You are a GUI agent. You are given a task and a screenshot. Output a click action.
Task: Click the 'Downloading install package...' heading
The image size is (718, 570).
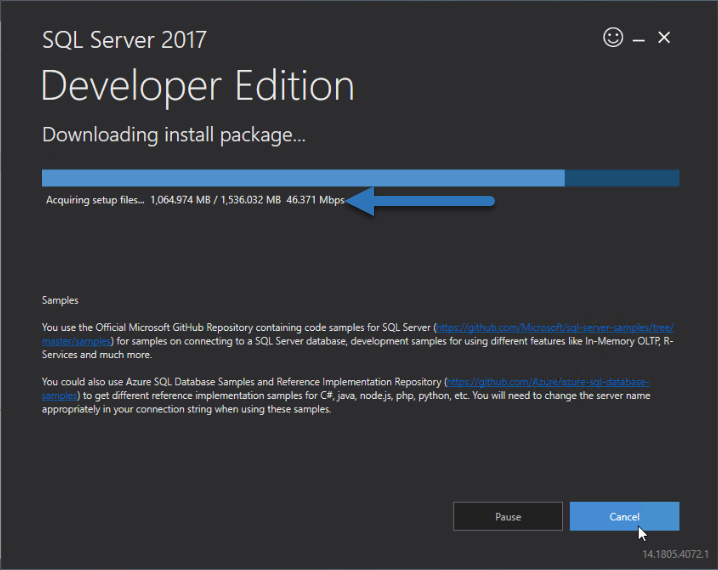pyautogui.click(x=174, y=135)
